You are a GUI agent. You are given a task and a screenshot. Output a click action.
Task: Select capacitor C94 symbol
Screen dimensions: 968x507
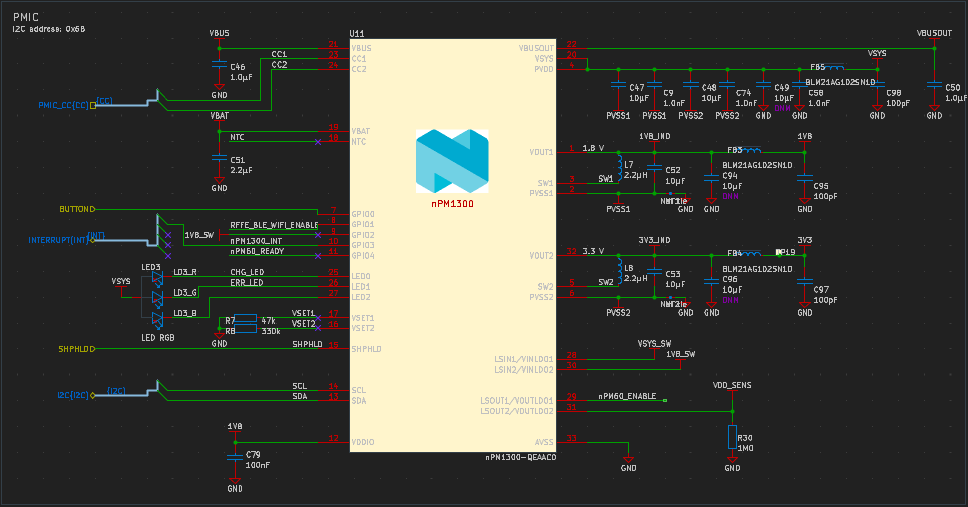coord(711,178)
